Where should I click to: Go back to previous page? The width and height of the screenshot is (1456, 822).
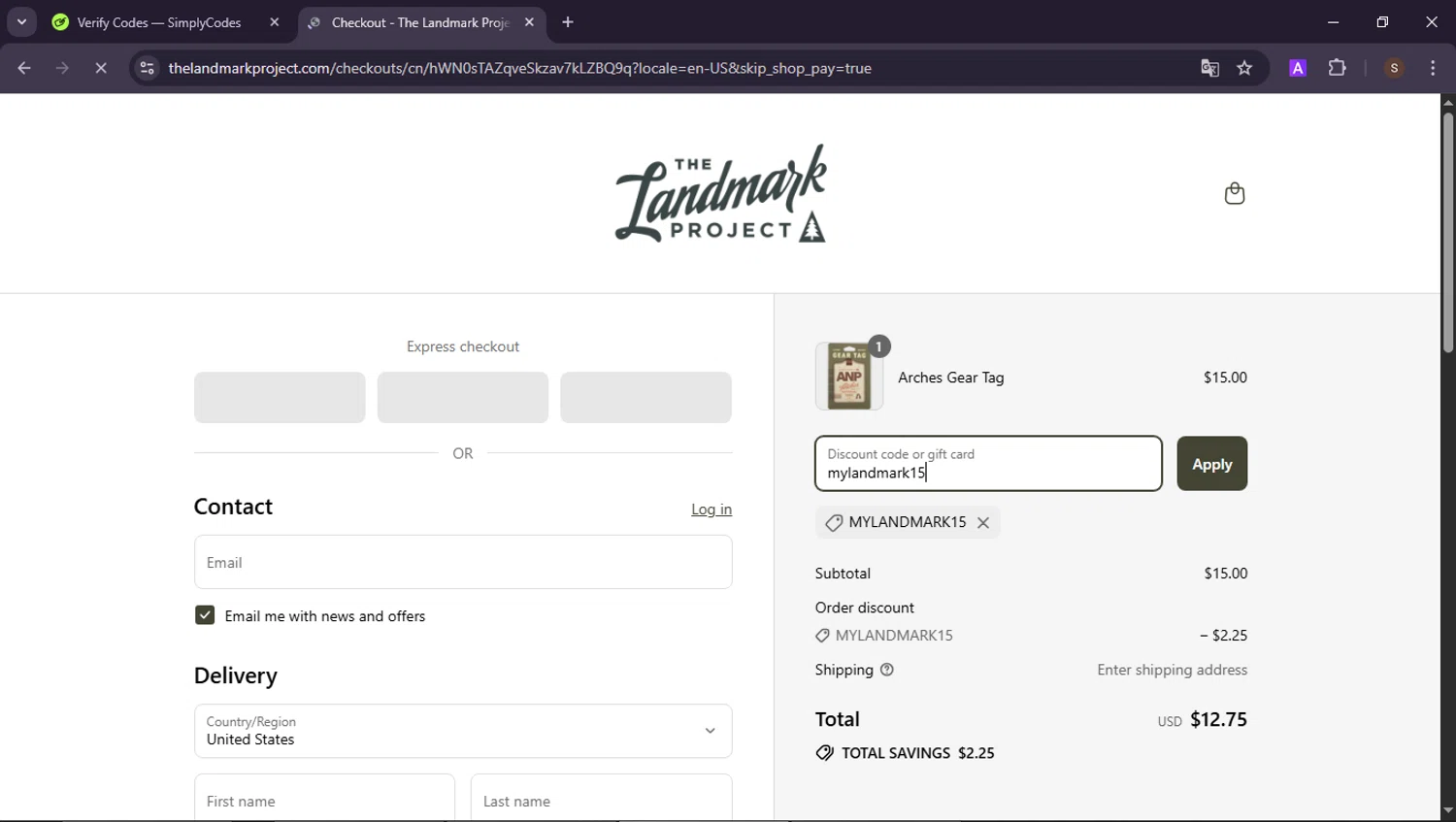point(24,68)
